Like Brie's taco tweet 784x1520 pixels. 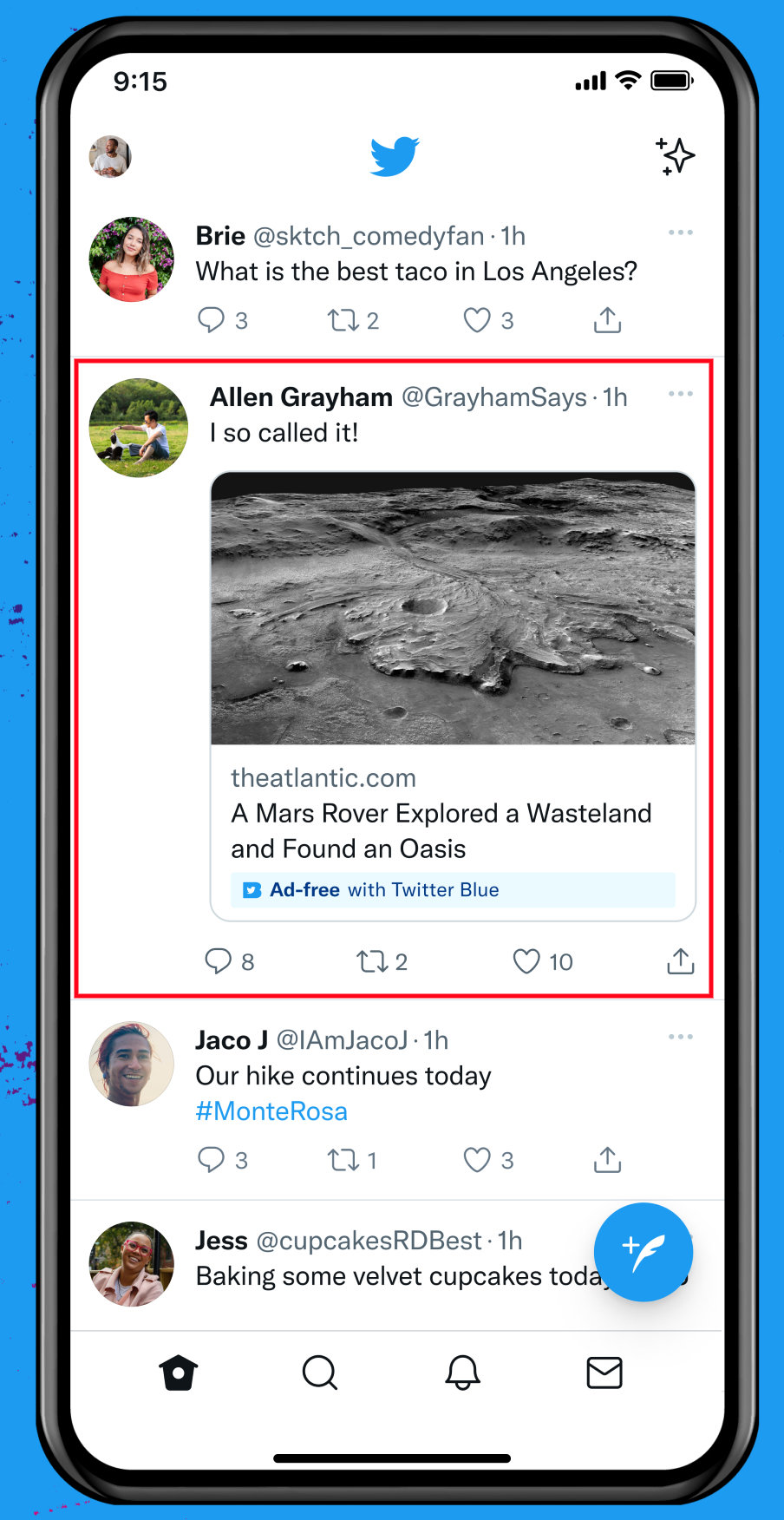(477, 320)
